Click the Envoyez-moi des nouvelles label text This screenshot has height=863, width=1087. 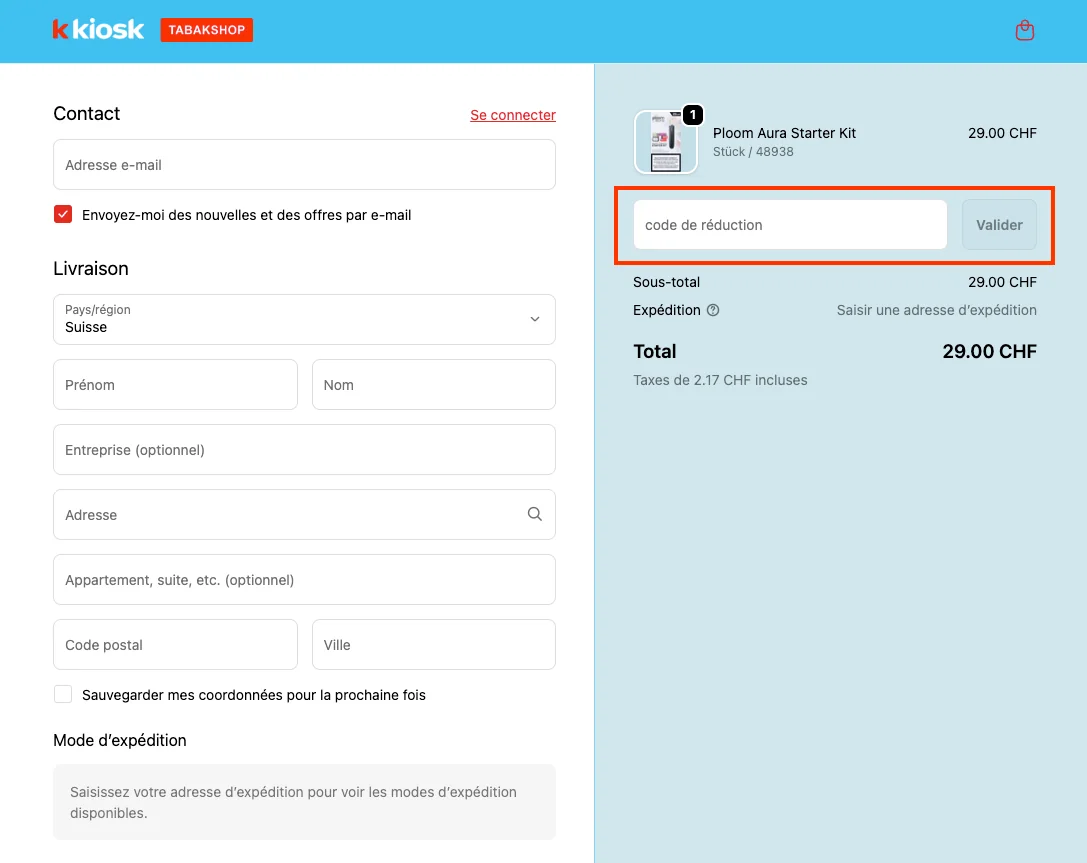[x=247, y=215]
